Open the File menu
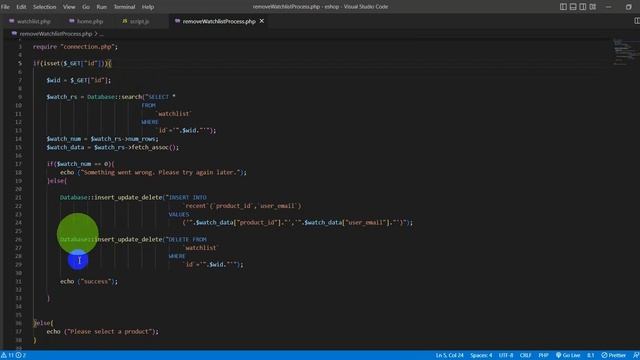 pos(5,7)
